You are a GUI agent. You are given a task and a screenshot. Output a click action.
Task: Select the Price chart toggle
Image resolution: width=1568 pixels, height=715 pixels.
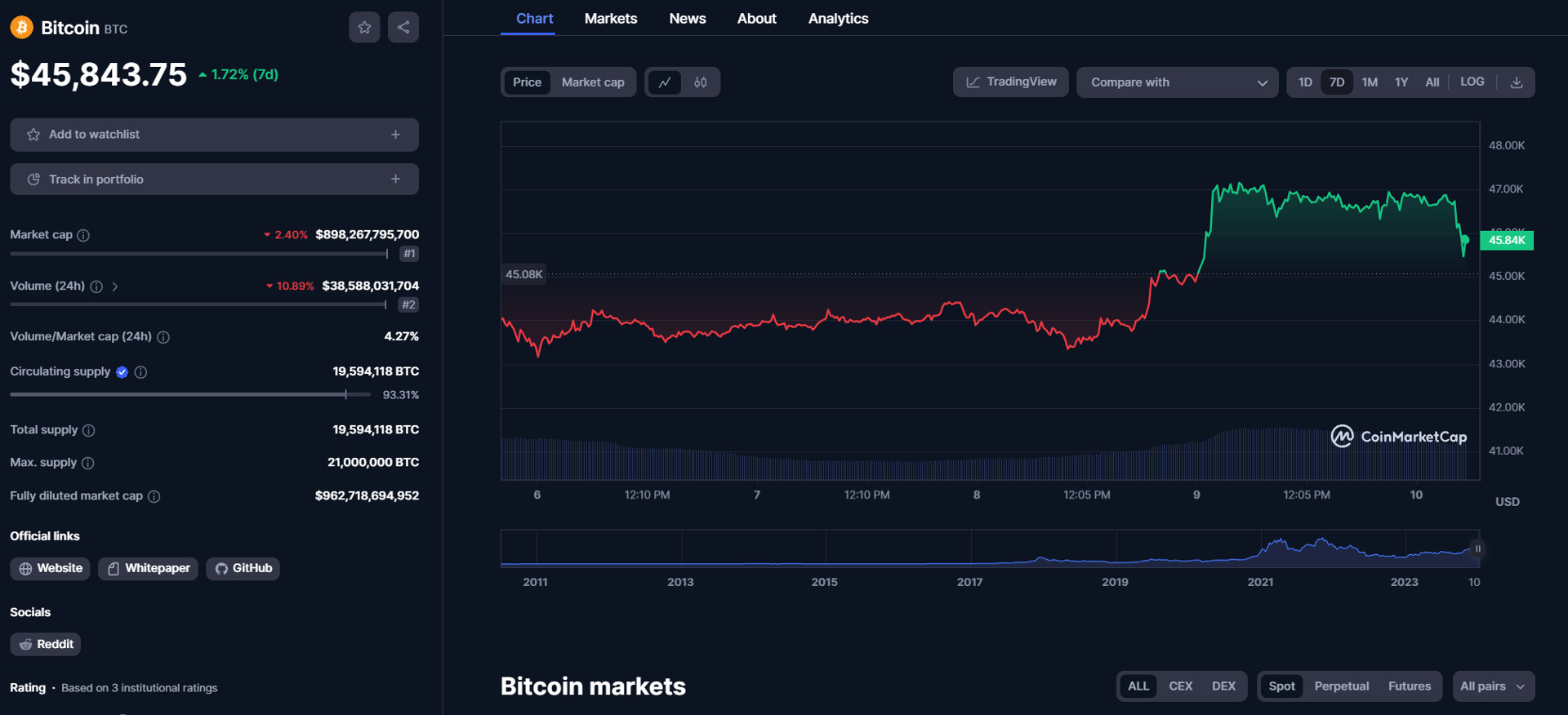click(x=527, y=82)
